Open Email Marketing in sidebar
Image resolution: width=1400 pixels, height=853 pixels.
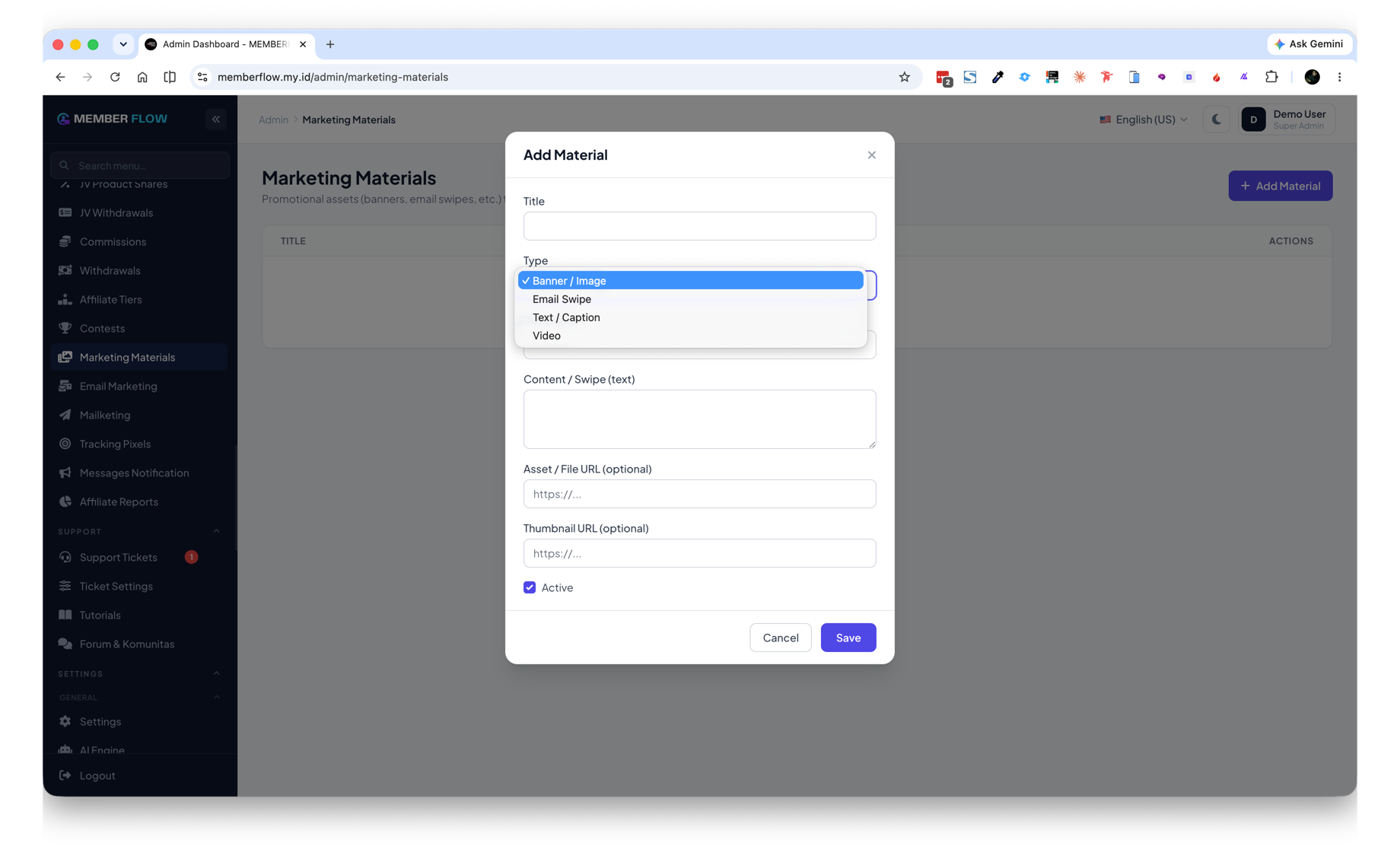pos(138,386)
